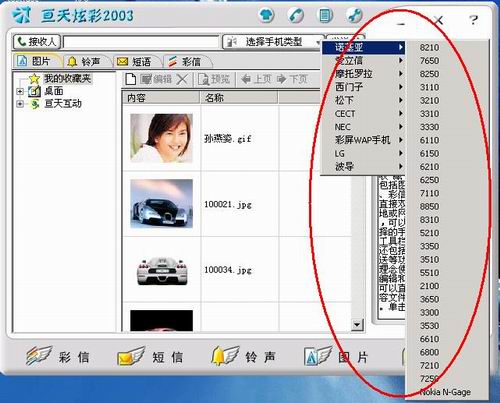
Task: Open the 诺基亚 brand submenu
Action: click(363, 47)
